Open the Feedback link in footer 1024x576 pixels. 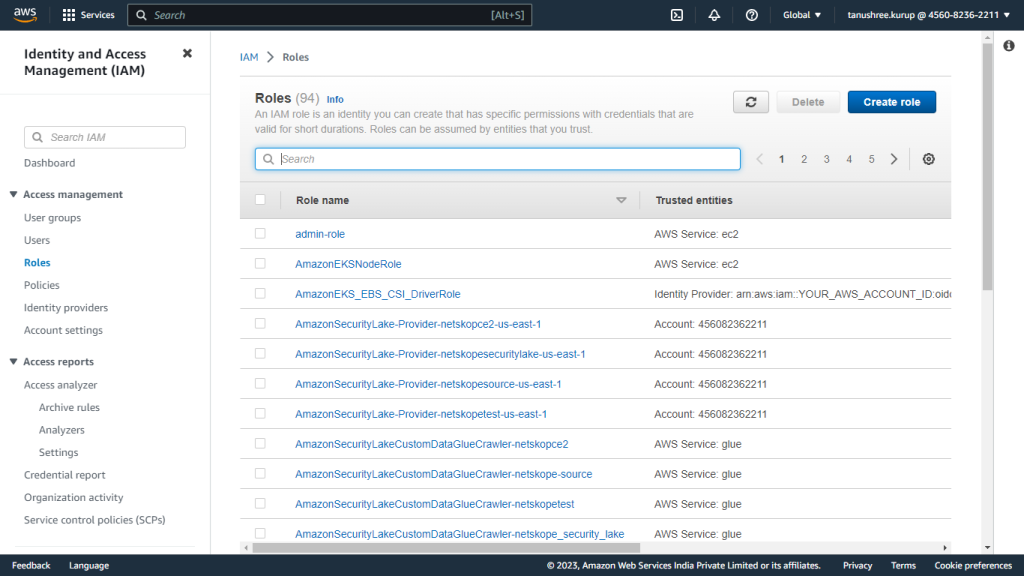pos(31,566)
